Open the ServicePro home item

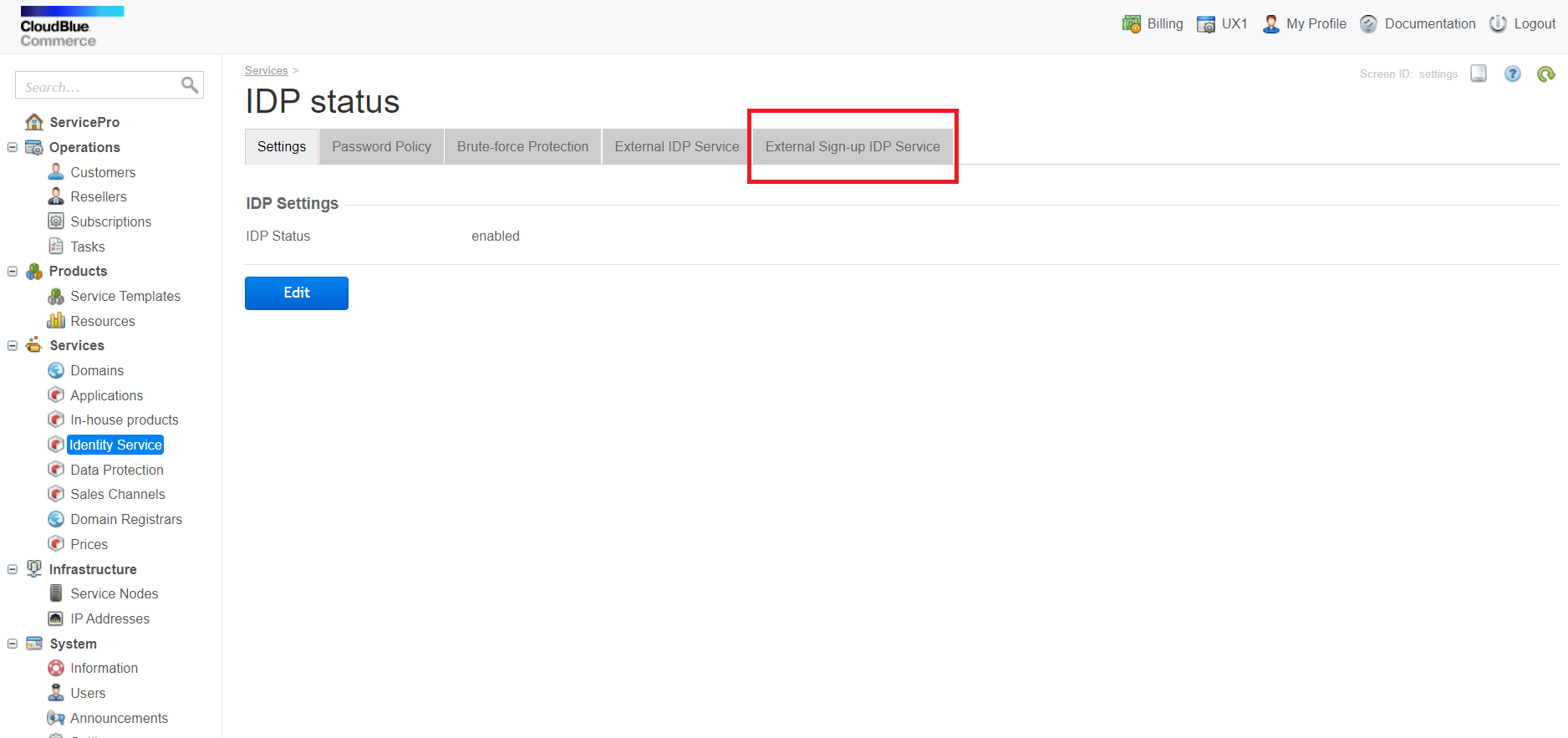[84, 122]
